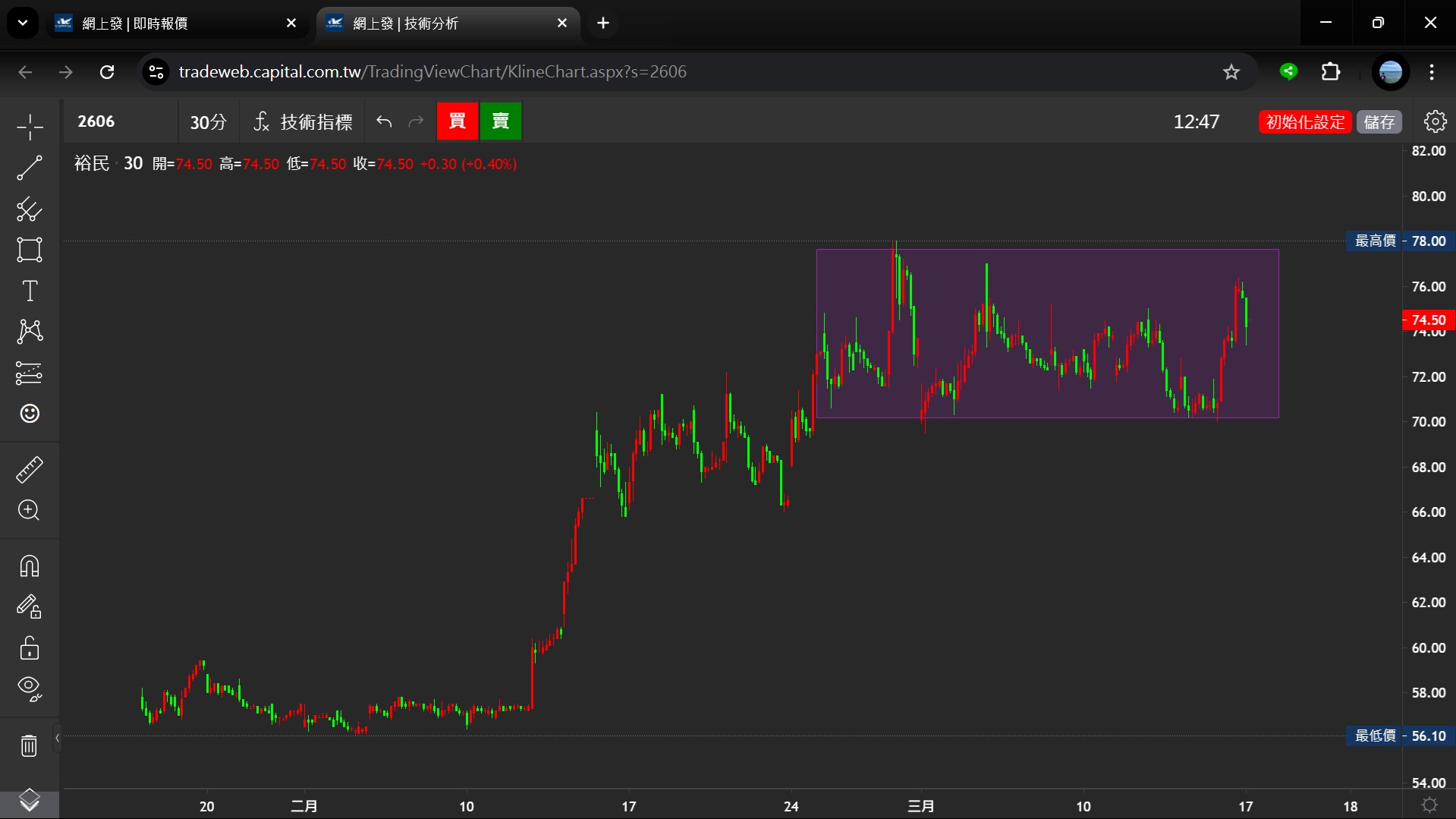Toggle lock all drawings
The width and height of the screenshot is (1456, 819).
coord(30,647)
